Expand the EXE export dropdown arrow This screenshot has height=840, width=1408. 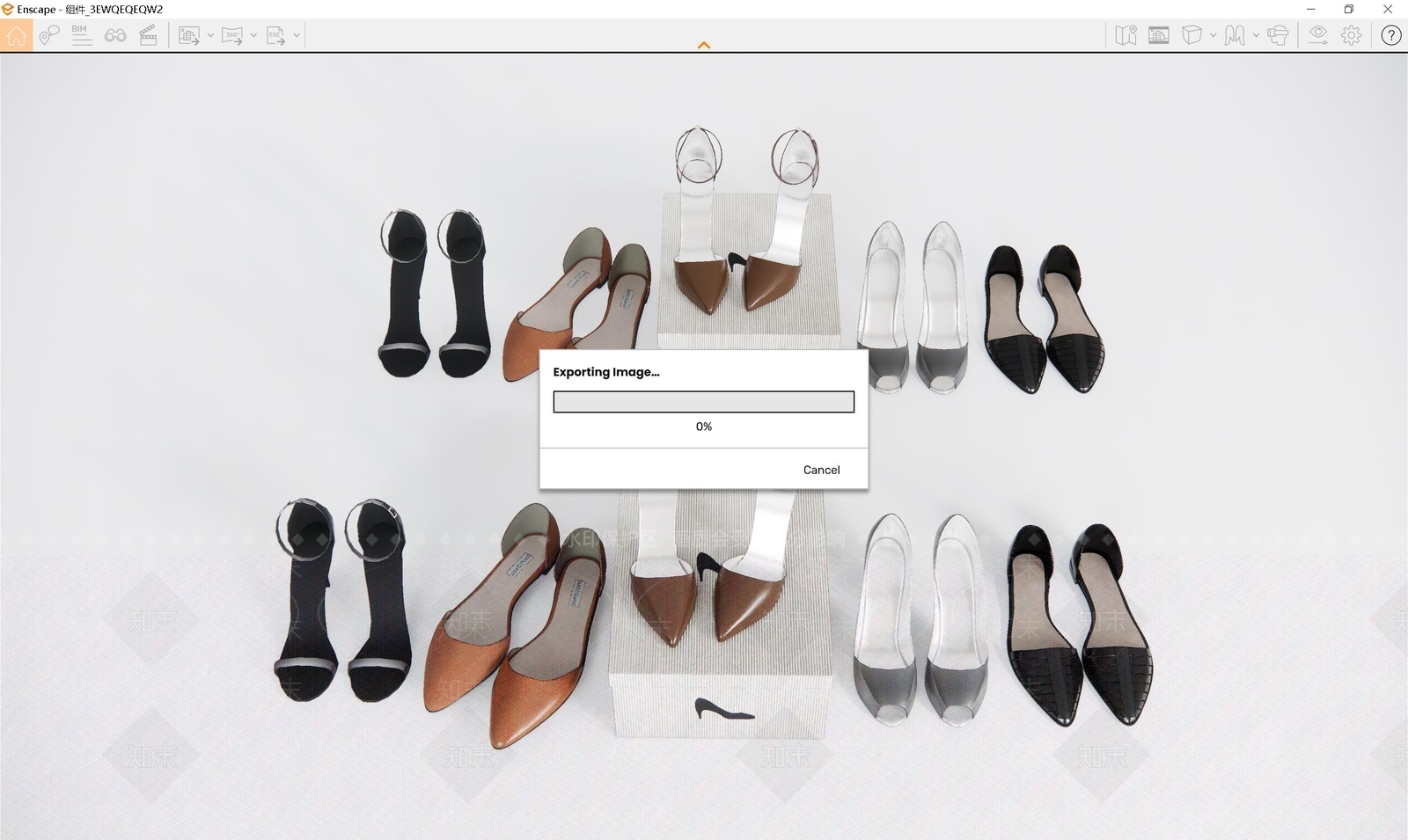pyautogui.click(x=297, y=36)
